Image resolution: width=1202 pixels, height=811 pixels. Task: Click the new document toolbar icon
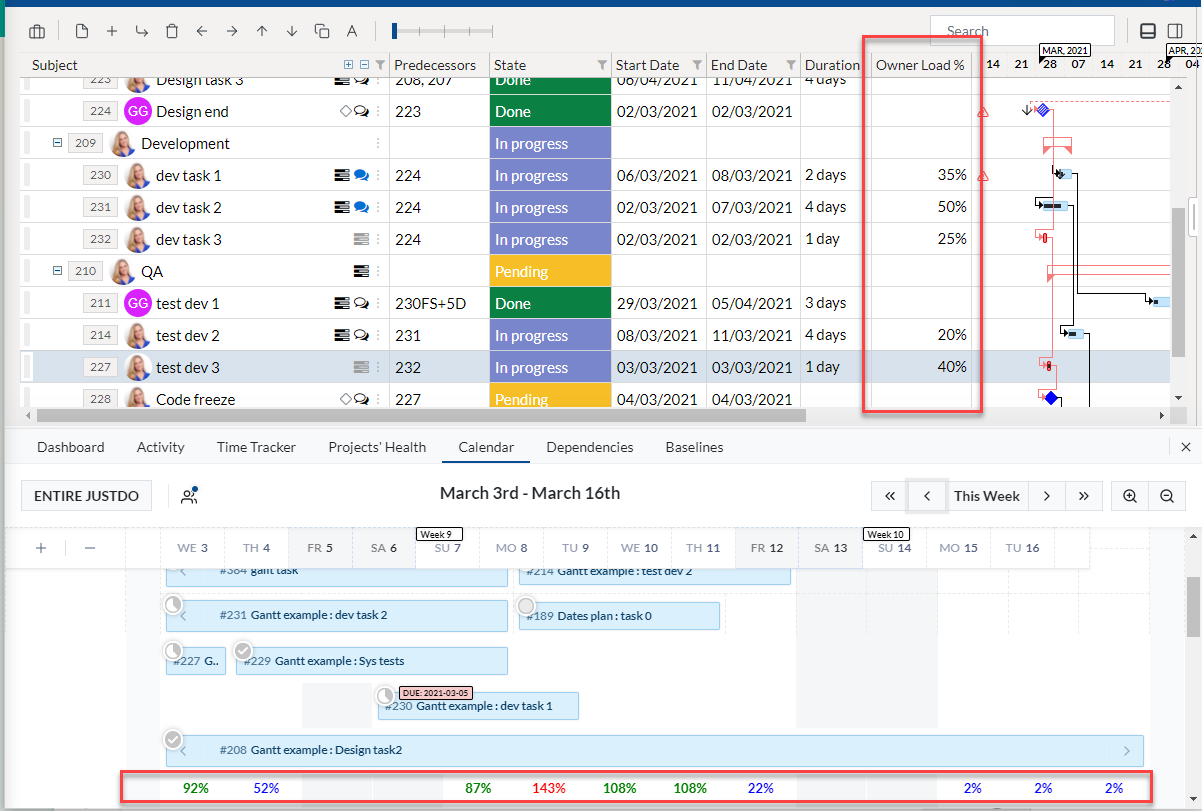[x=81, y=31]
